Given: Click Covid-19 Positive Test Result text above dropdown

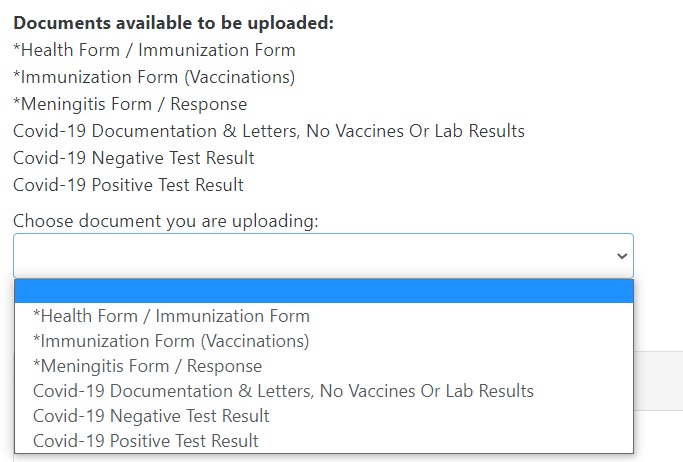Looking at the screenshot, I should [129, 185].
